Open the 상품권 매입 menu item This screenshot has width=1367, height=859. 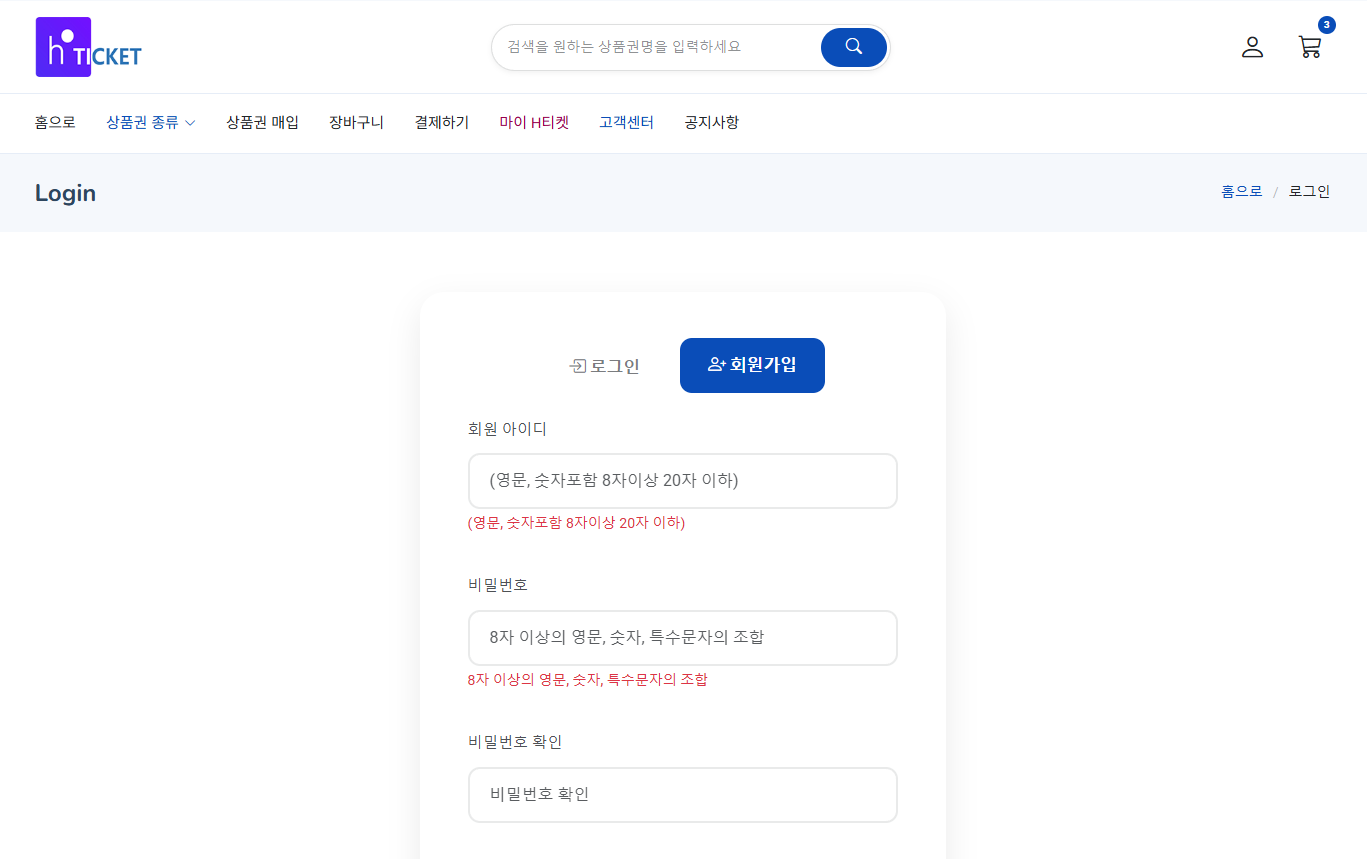coord(262,123)
